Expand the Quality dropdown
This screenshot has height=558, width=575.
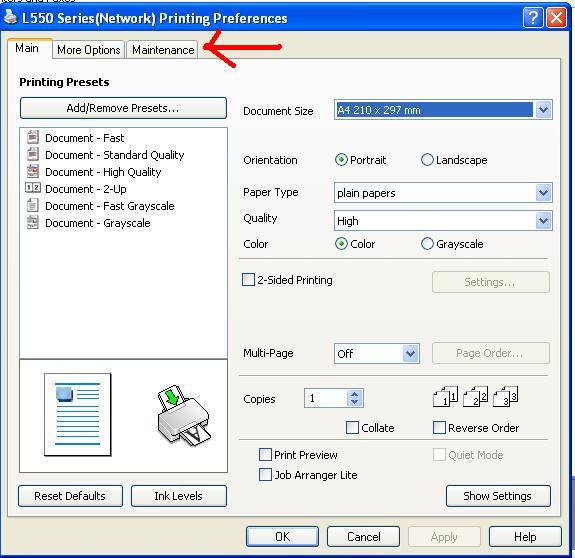click(543, 221)
